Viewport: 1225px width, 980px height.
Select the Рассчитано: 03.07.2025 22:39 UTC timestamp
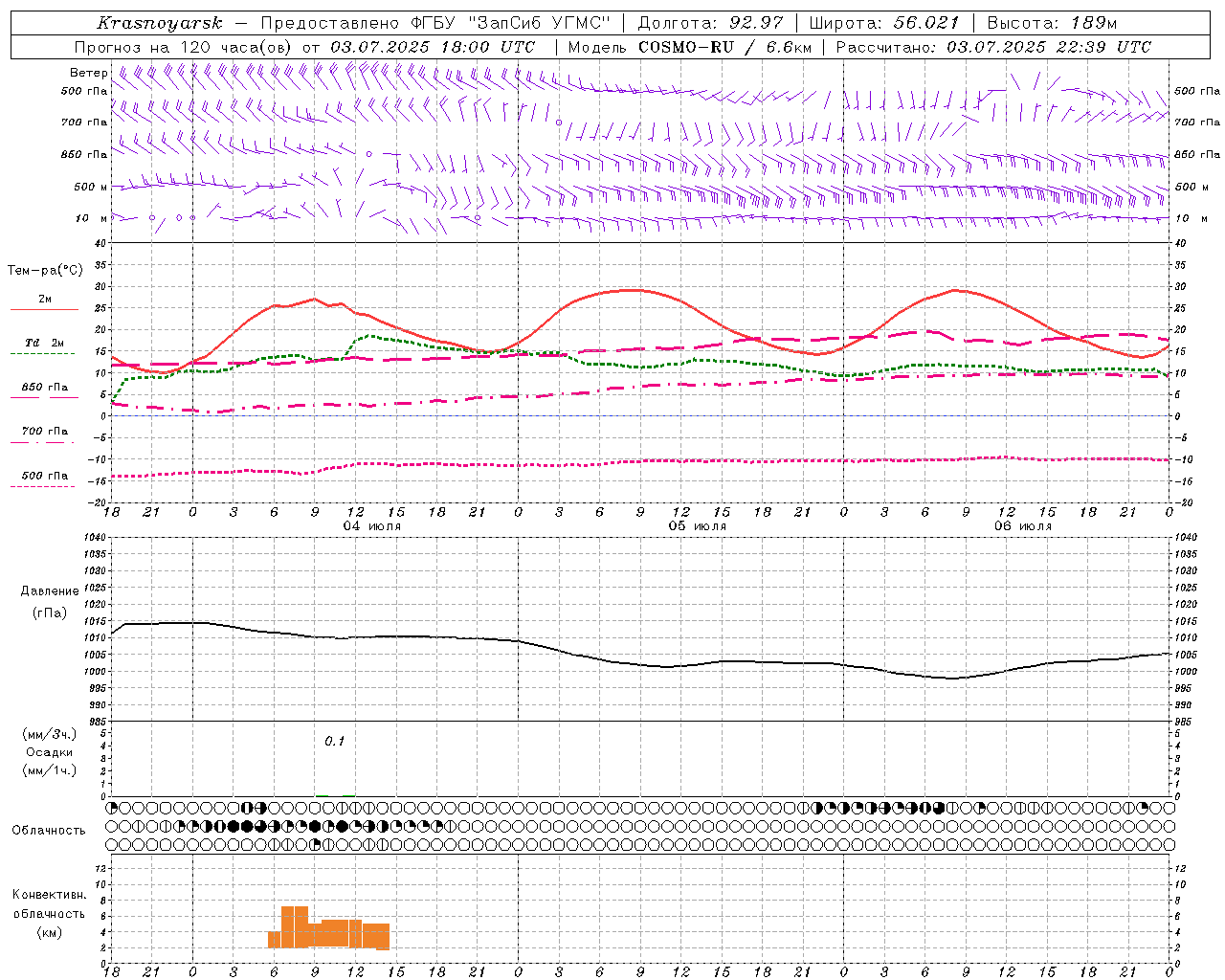pos(993,47)
